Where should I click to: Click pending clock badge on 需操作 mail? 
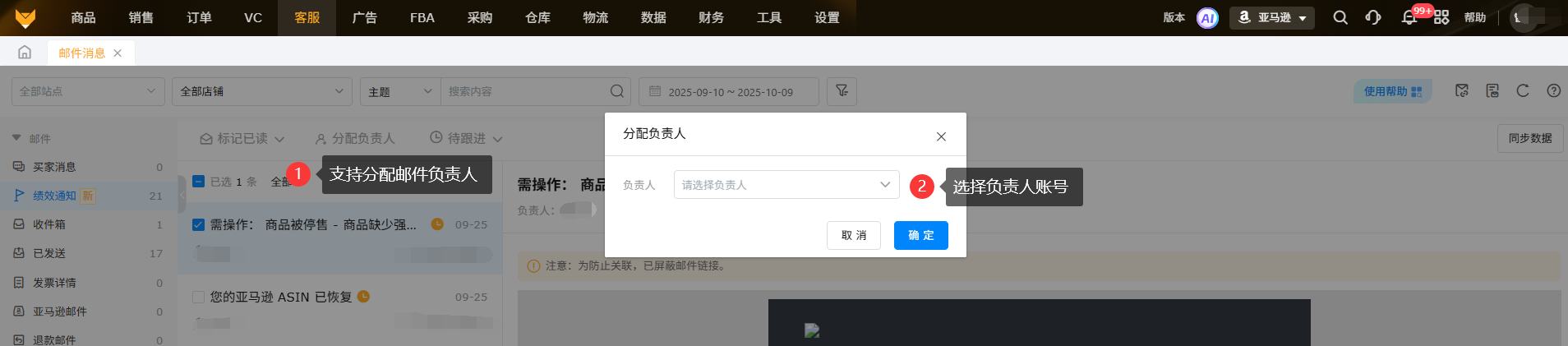437,224
